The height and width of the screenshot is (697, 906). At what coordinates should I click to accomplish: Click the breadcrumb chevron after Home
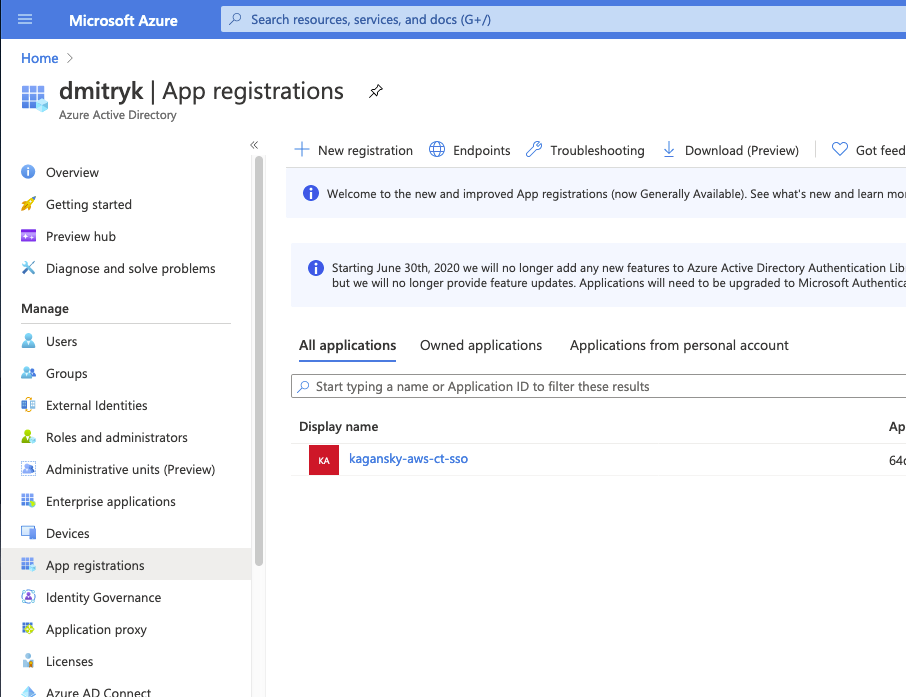69,58
